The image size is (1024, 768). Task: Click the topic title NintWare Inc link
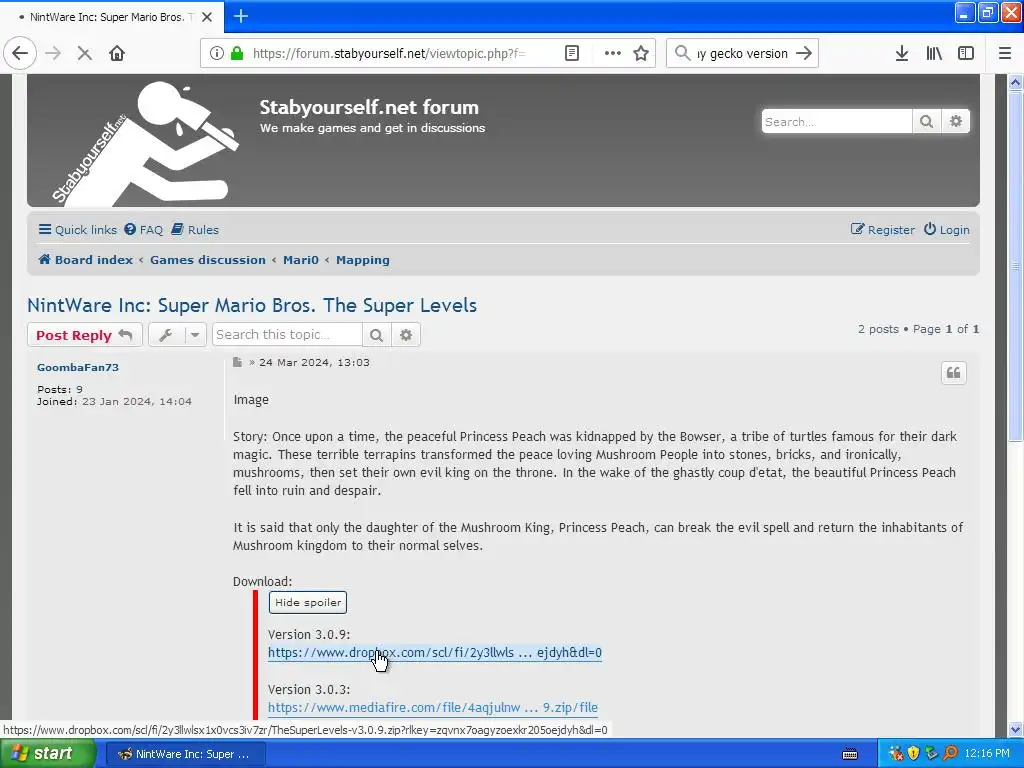coord(252,306)
